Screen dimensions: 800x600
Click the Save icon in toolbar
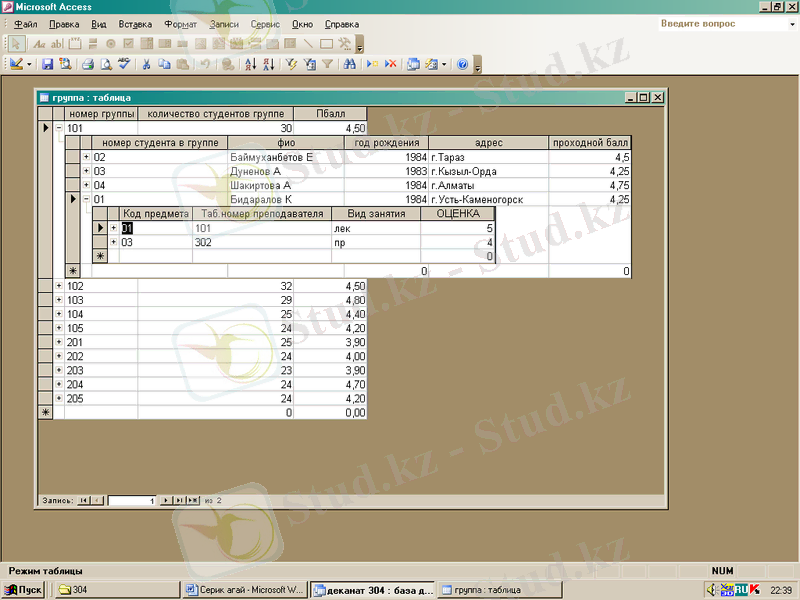[x=47, y=64]
